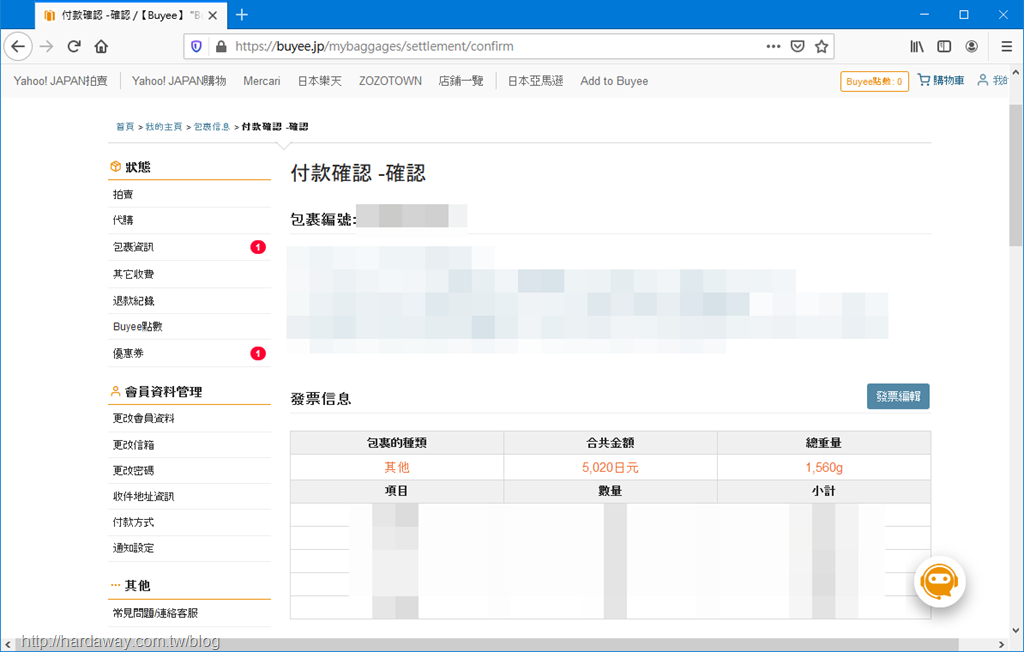Follow the 我的主頁 breadcrumb link
1024x652 pixels.
[x=164, y=127]
